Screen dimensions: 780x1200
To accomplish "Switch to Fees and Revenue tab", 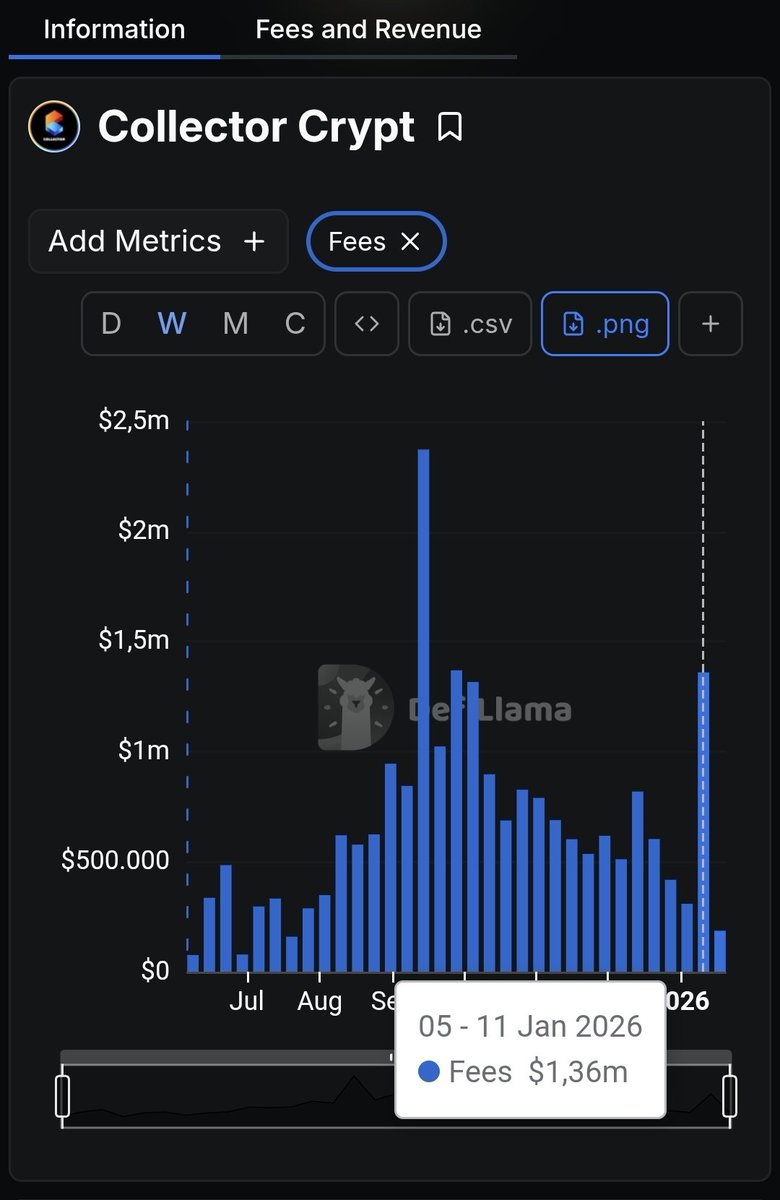I will [x=368, y=29].
